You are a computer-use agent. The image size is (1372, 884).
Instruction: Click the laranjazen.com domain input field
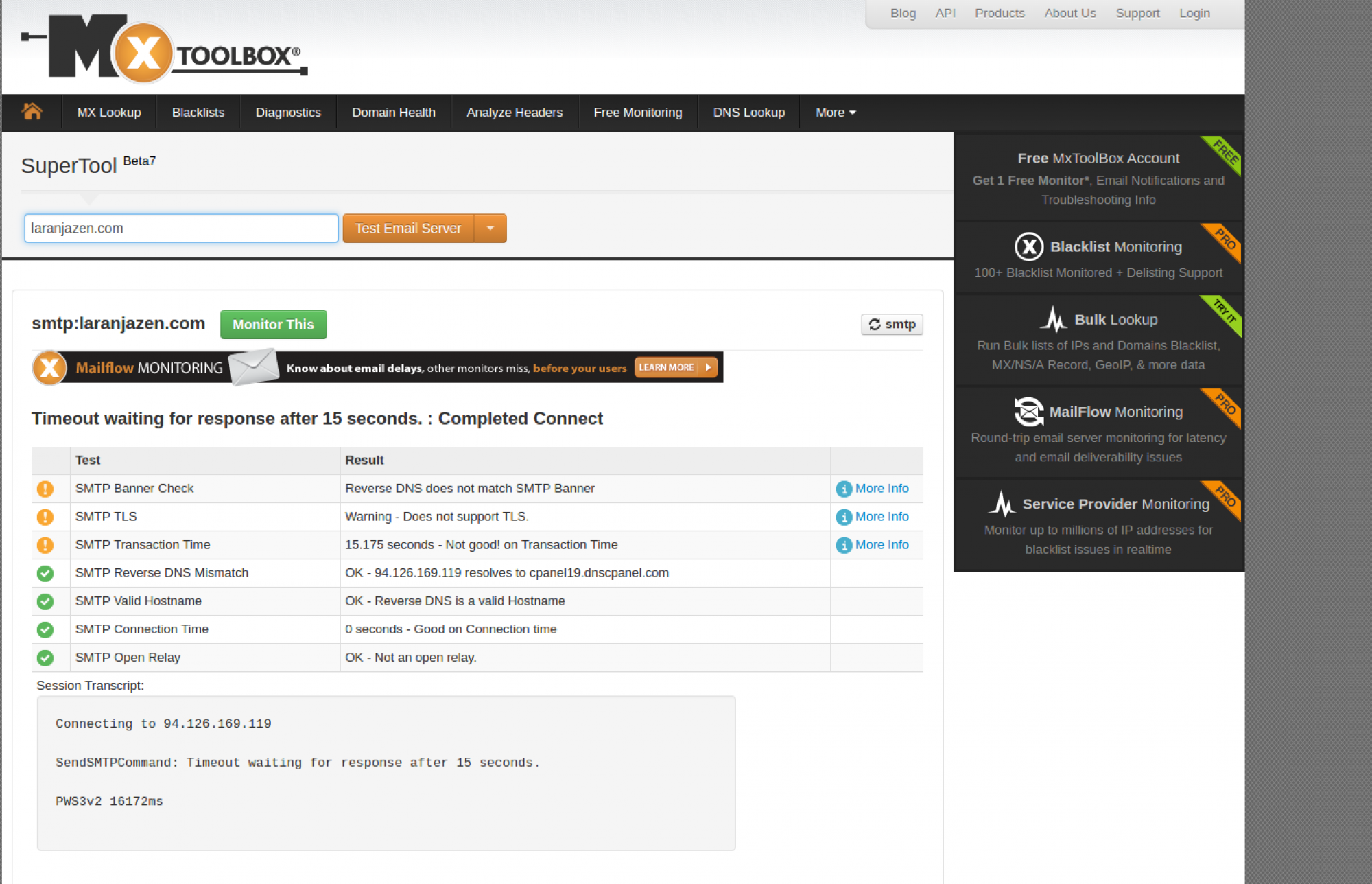181,228
